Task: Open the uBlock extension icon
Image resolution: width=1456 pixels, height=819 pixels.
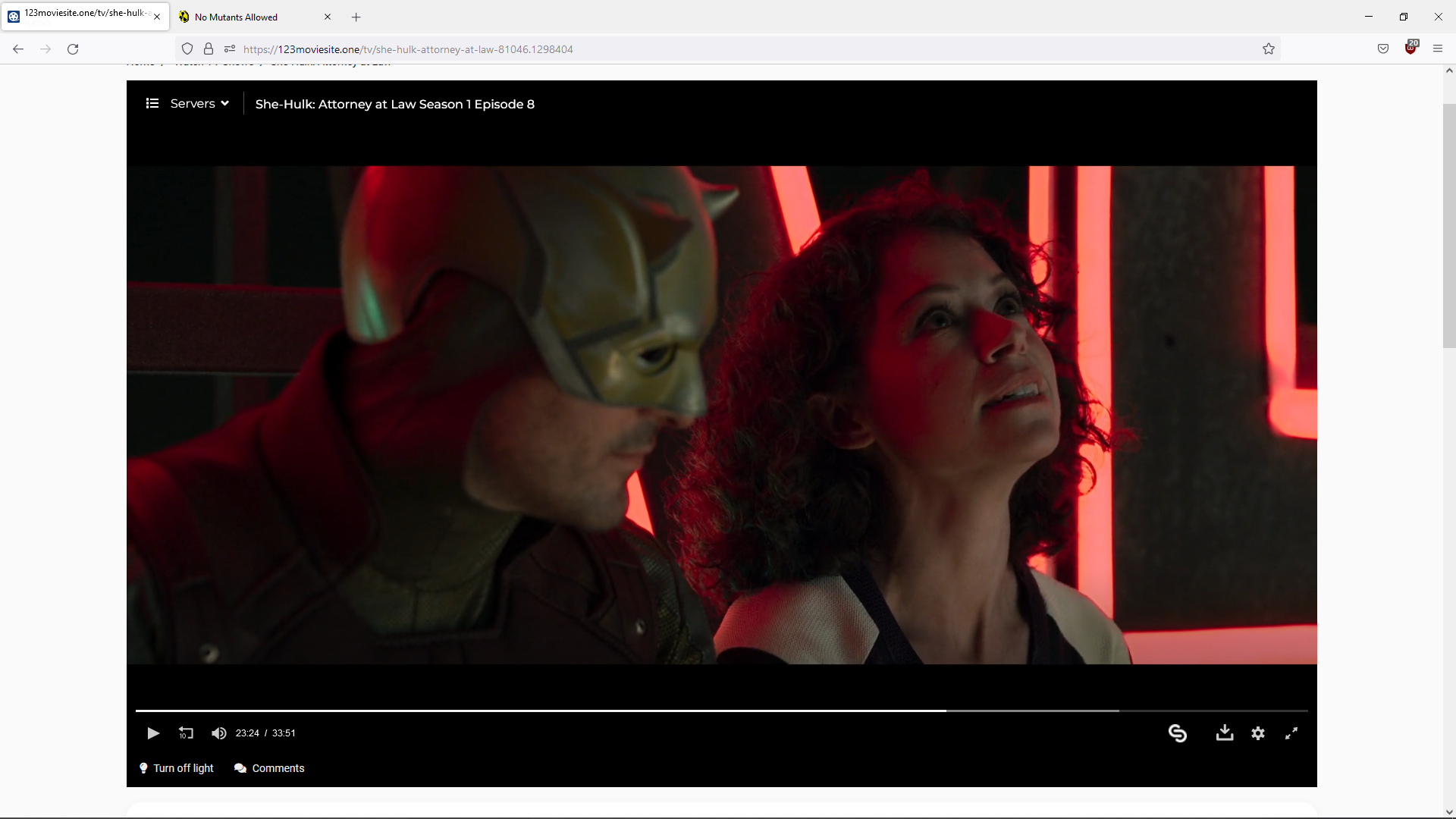Action: pyautogui.click(x=1410, y=48)
